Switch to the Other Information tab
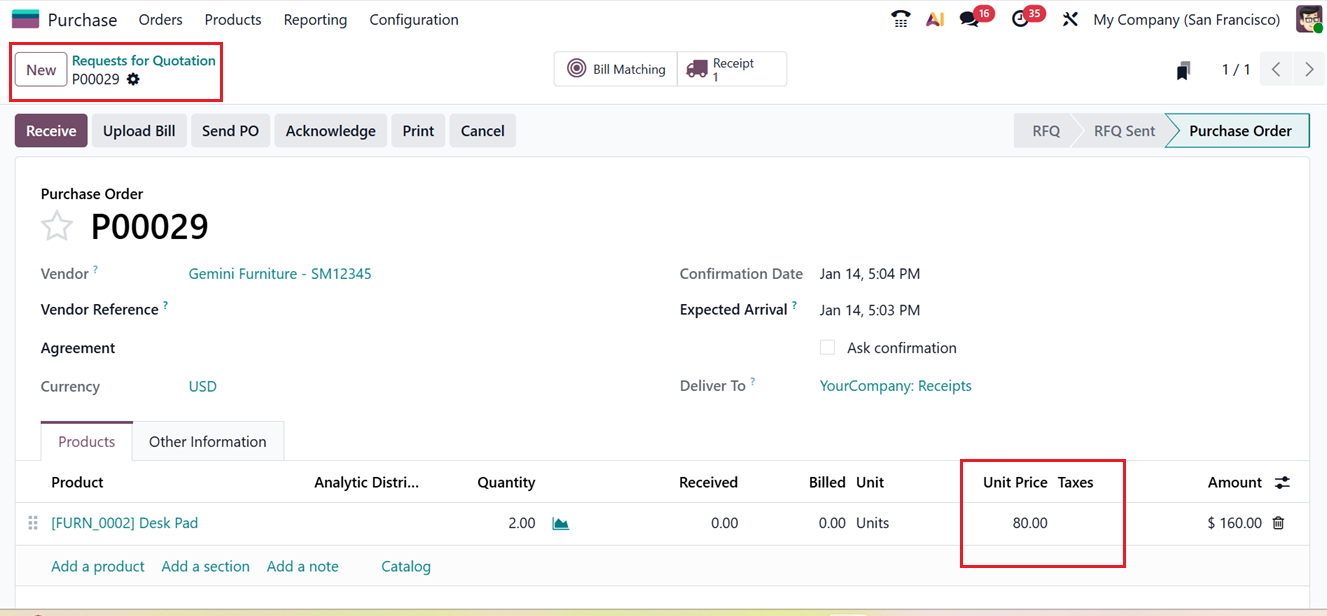 click(x=207, y=441)
